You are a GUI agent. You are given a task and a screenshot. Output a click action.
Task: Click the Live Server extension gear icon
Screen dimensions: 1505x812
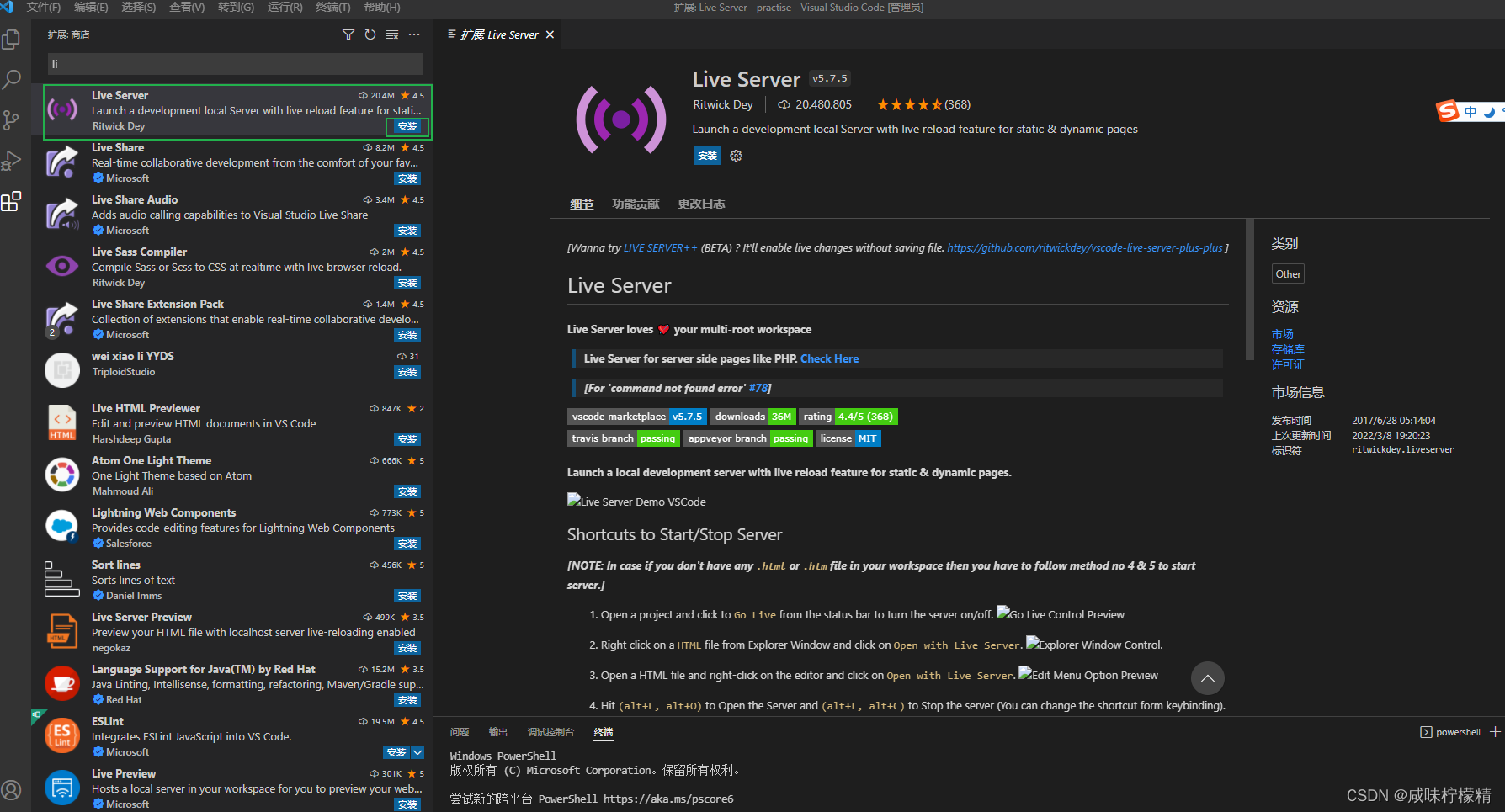(737, 156)
